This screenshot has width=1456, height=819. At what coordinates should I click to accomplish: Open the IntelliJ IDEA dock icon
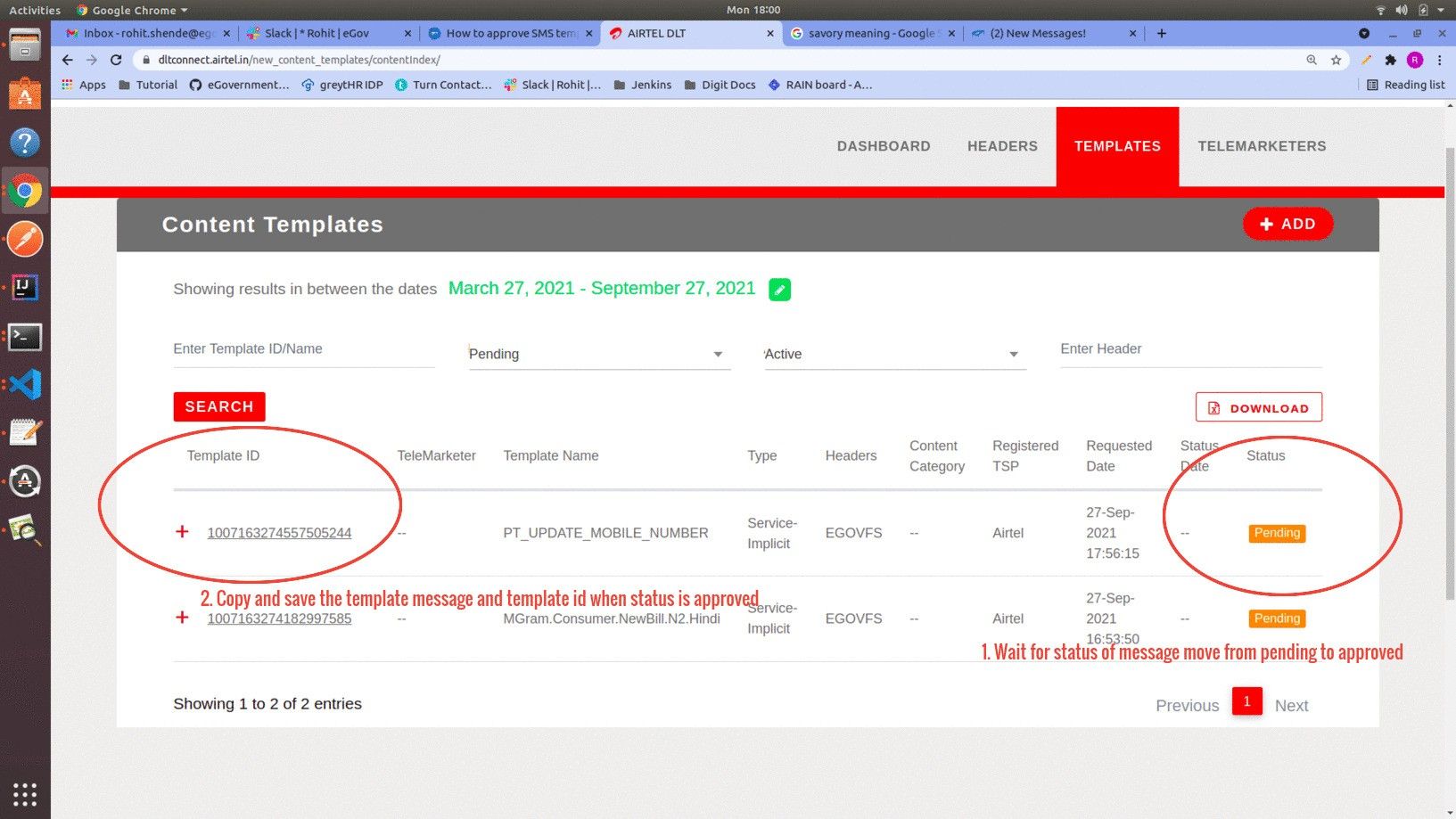[25, 288]
